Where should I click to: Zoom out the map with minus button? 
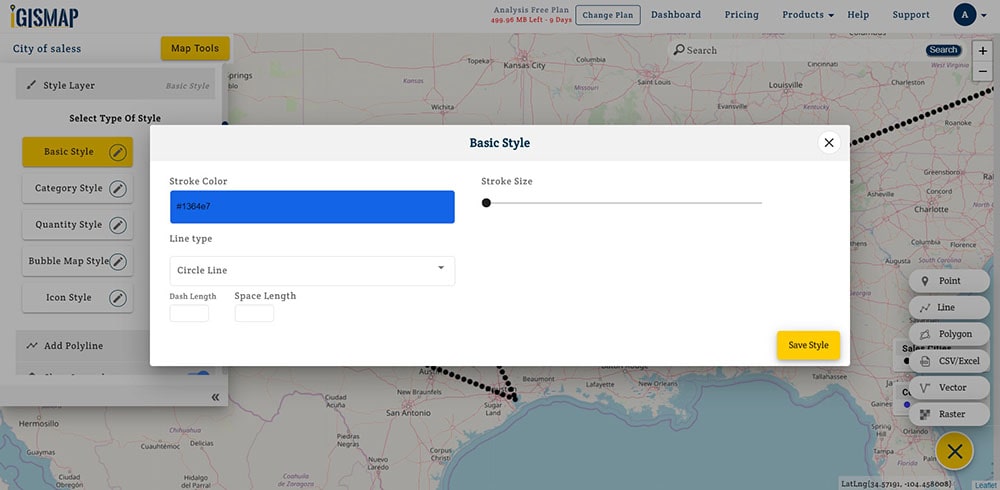[983, 71]
